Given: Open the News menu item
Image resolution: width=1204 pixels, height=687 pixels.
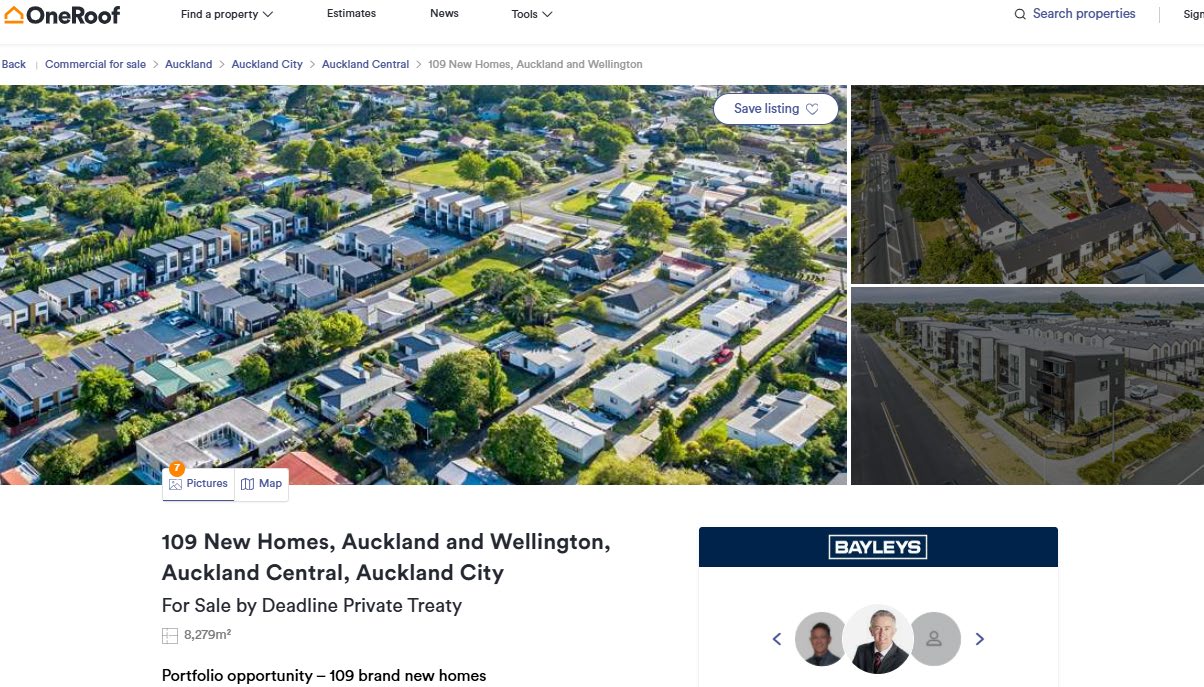Looking at the screenshot, I should (445, 13).
